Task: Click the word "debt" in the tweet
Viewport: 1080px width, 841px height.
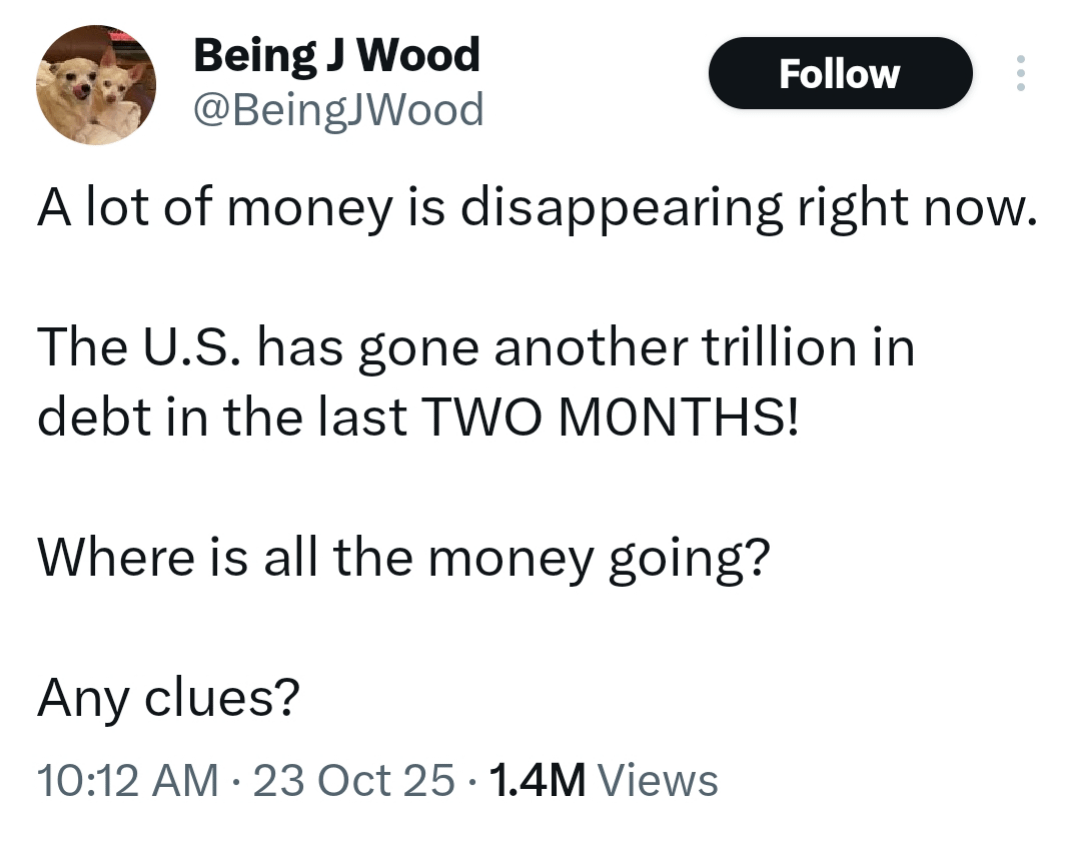Action: pos(88,416)
